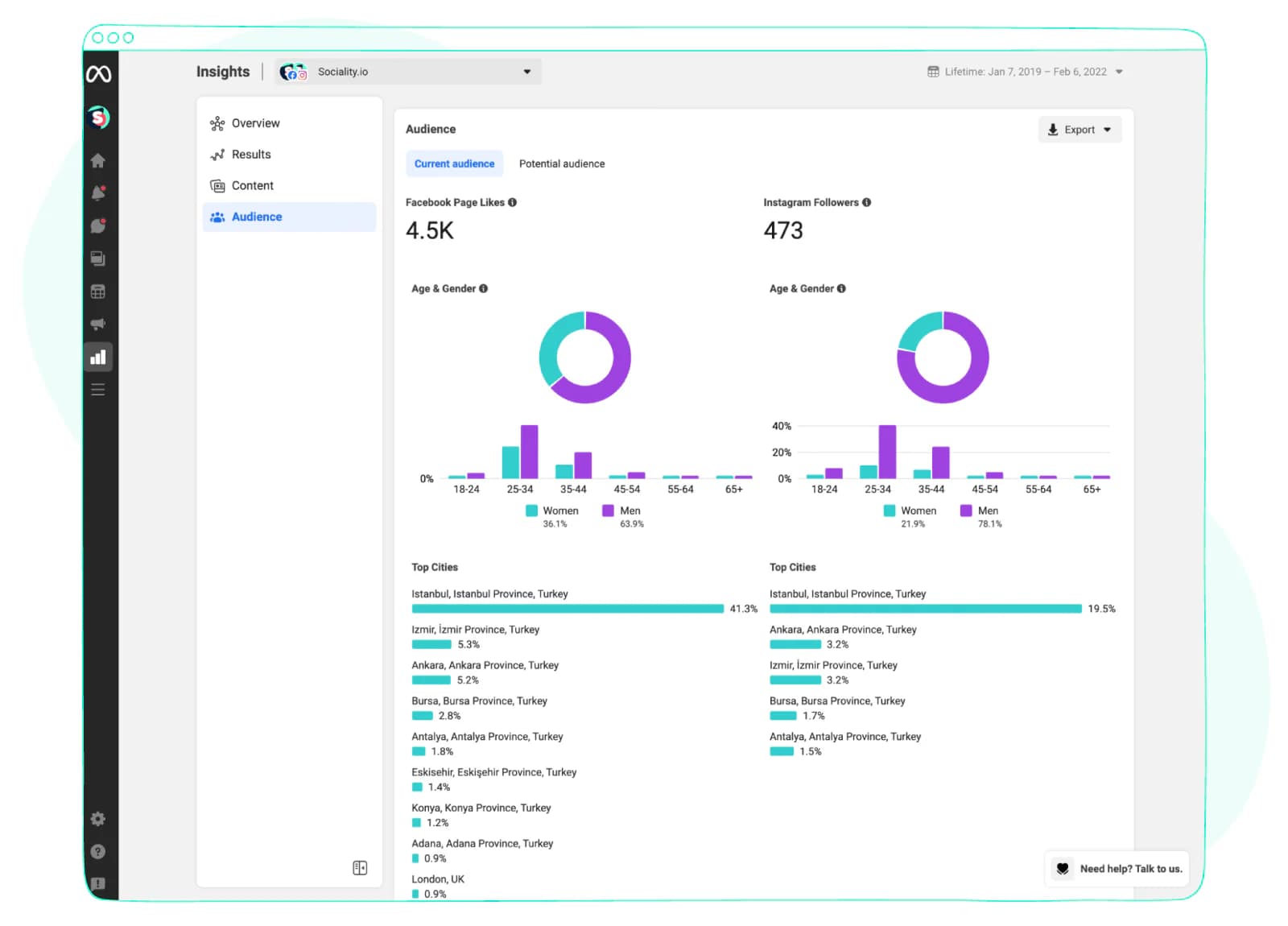The width and height of the screenshot is (1288, 926).
Task: Select the Insights bar chart icon
Action: coord(98,358)
